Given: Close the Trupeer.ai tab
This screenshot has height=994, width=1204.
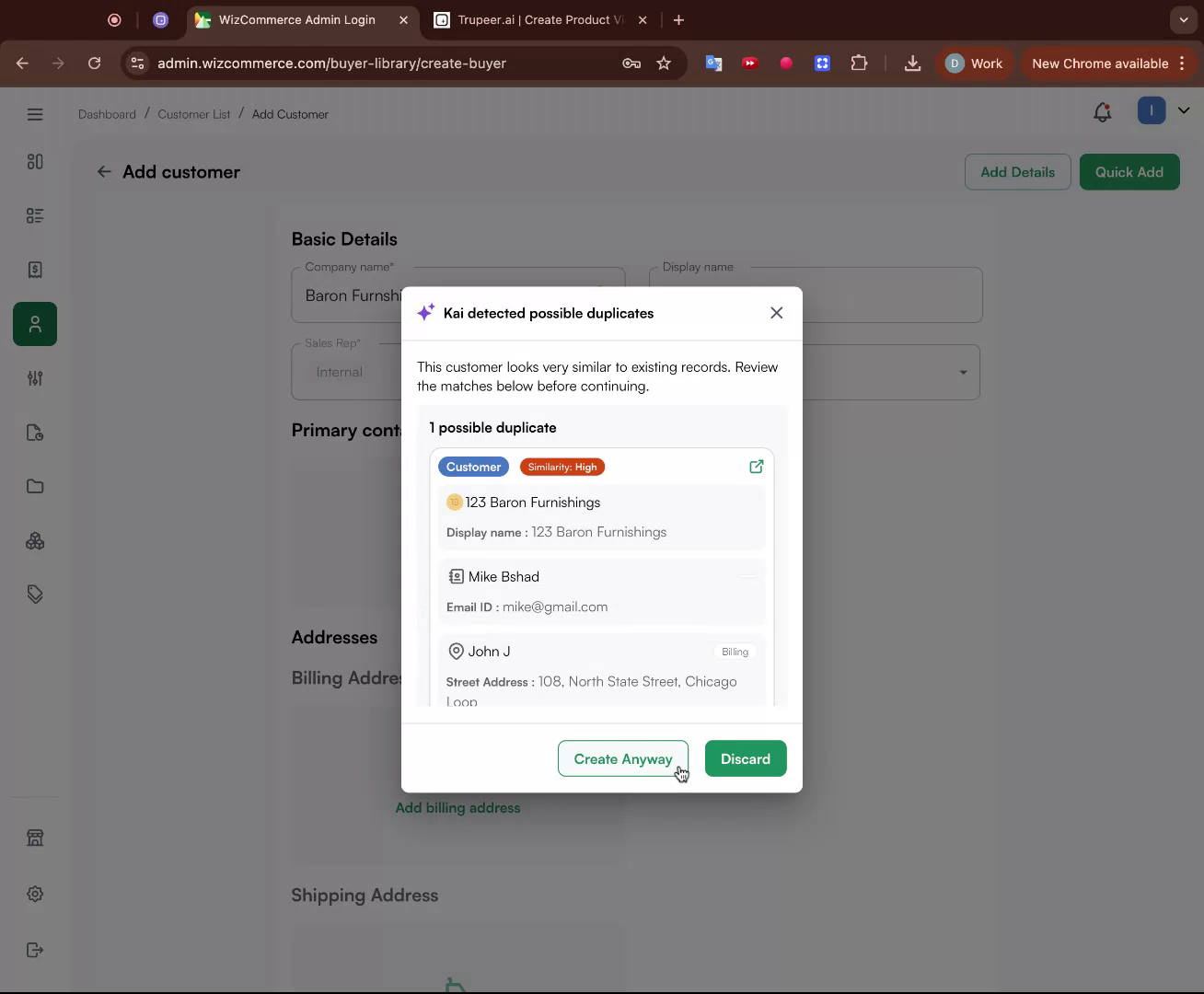Looking at the screenshot, I should click(643, 19).
